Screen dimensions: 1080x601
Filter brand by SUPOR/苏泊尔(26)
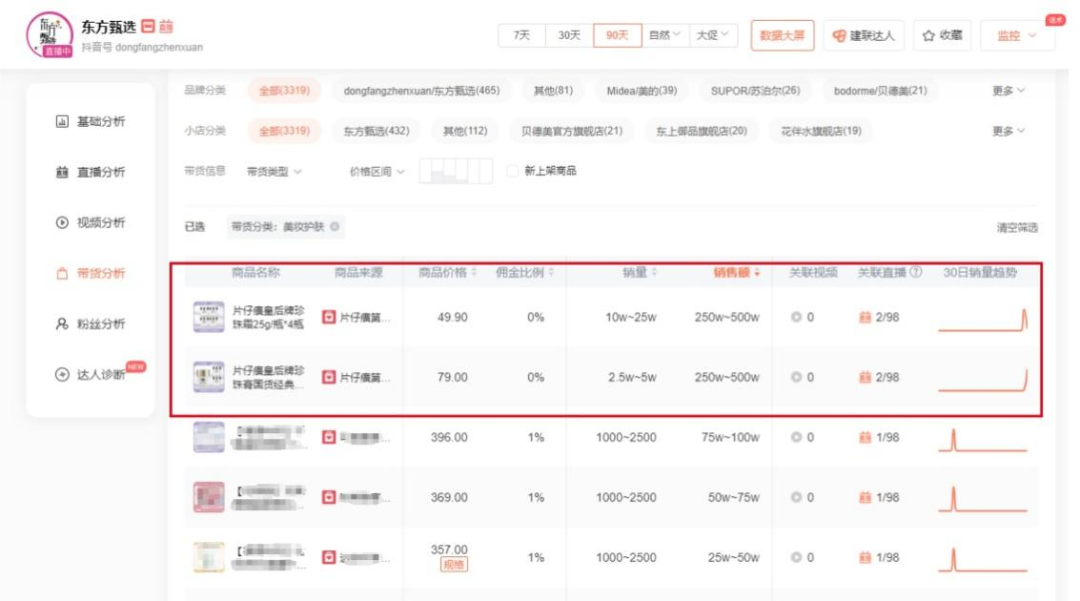[755, 91]
